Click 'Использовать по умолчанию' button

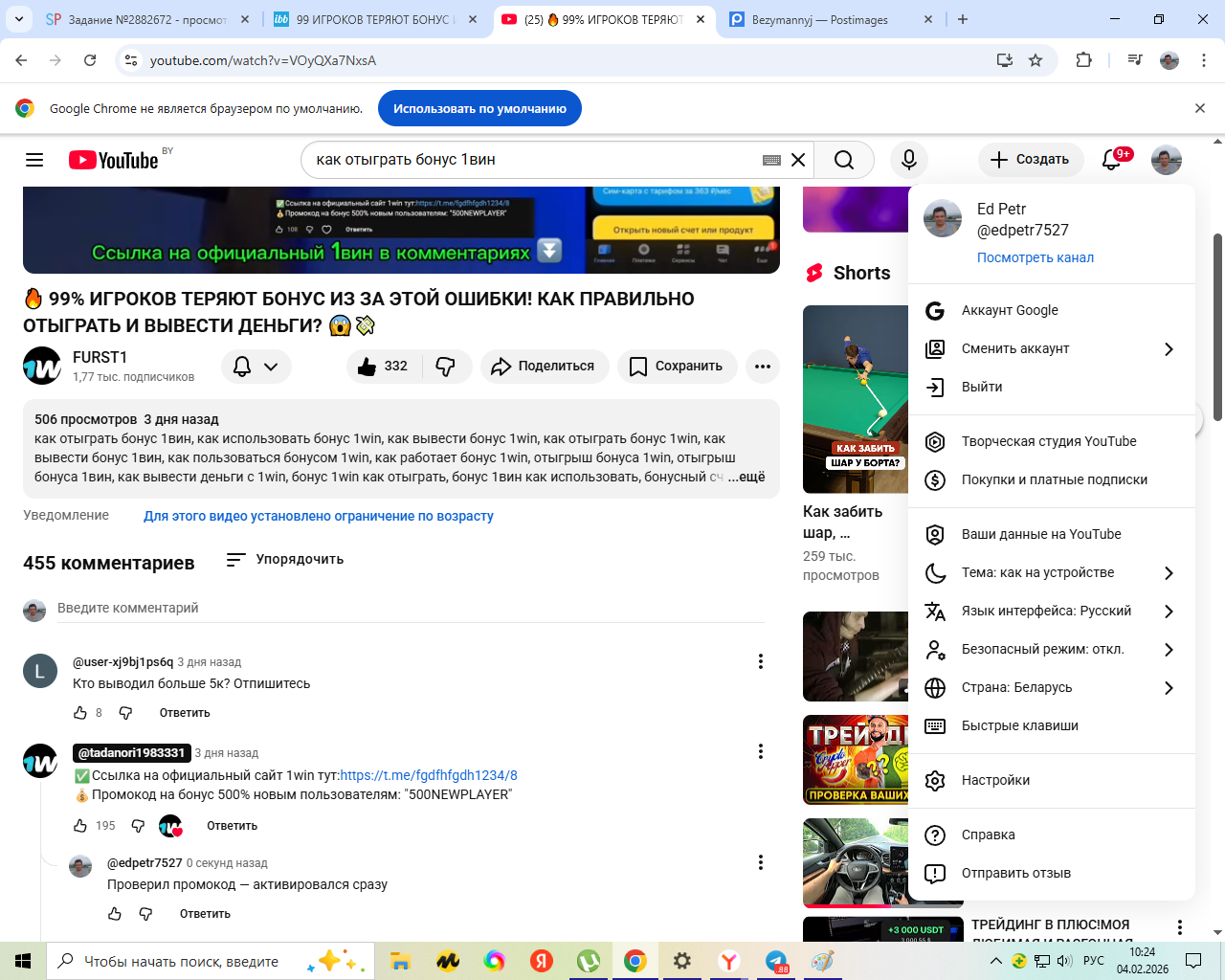tap(479, 108)
